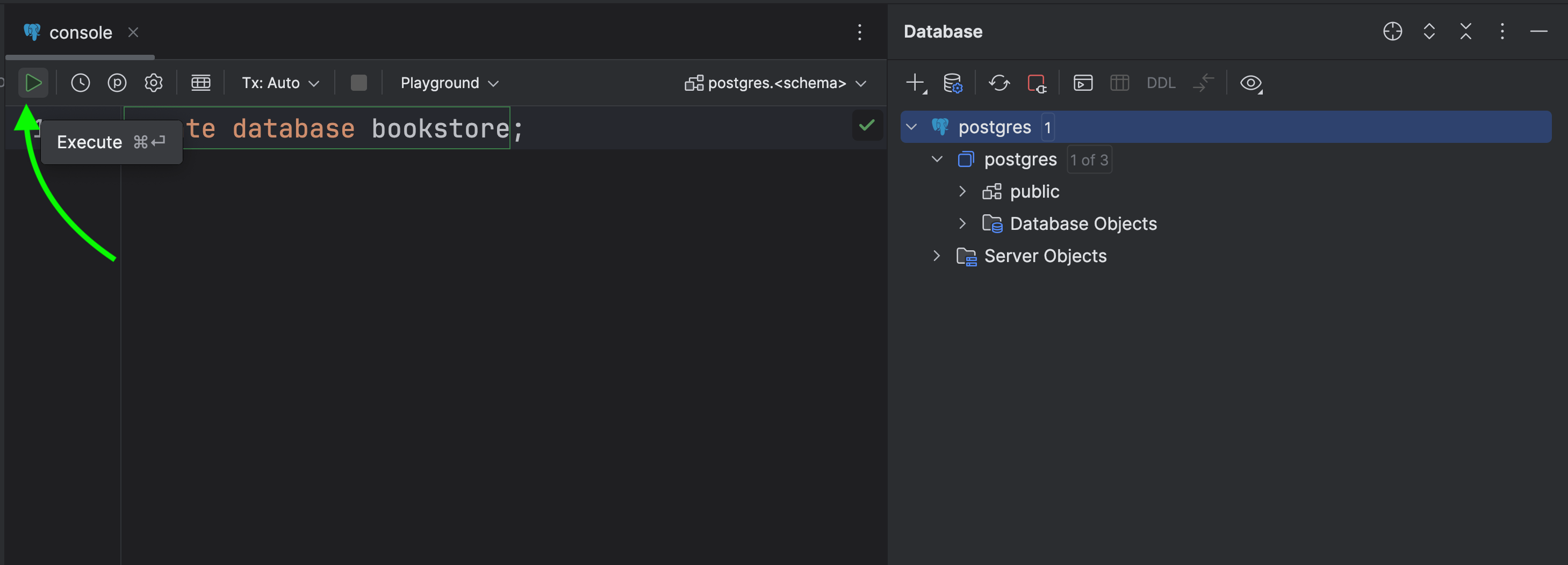Click the plus icon to add a data source
The height and width of the screenshot is (565, 1568).
click(x=915, y=83)
